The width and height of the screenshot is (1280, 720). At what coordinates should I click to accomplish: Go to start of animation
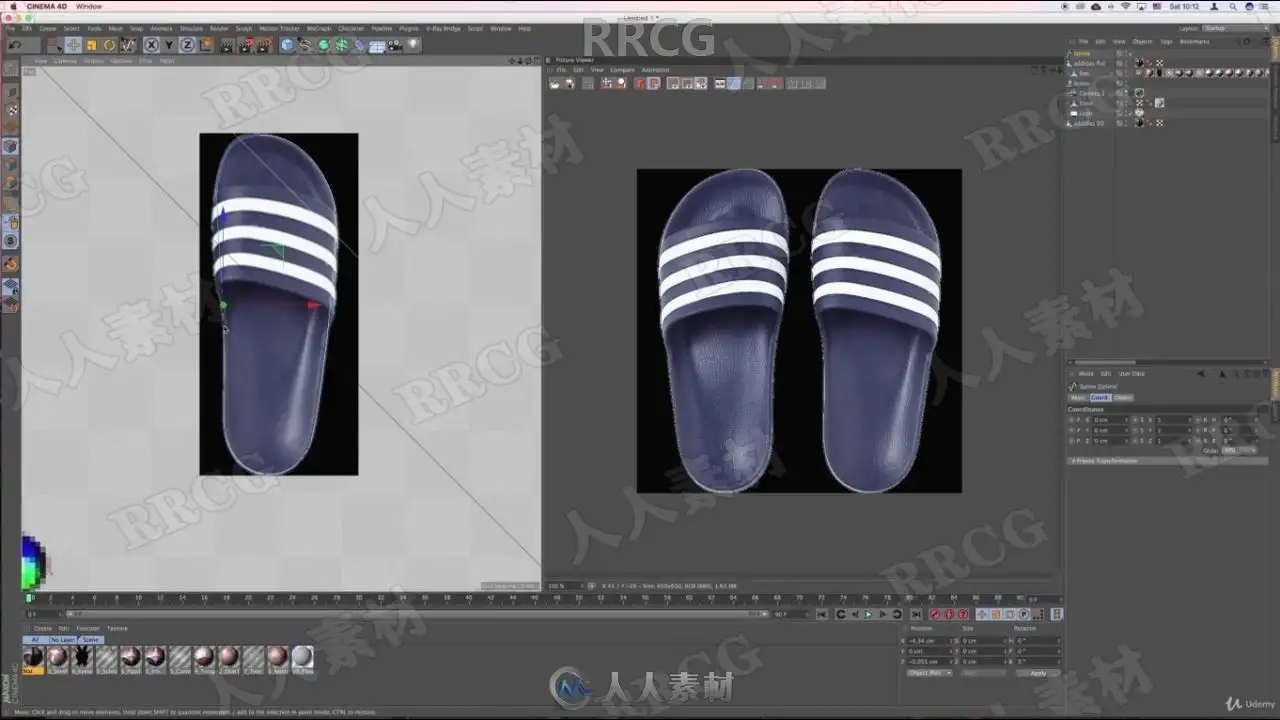coord(822,614)
